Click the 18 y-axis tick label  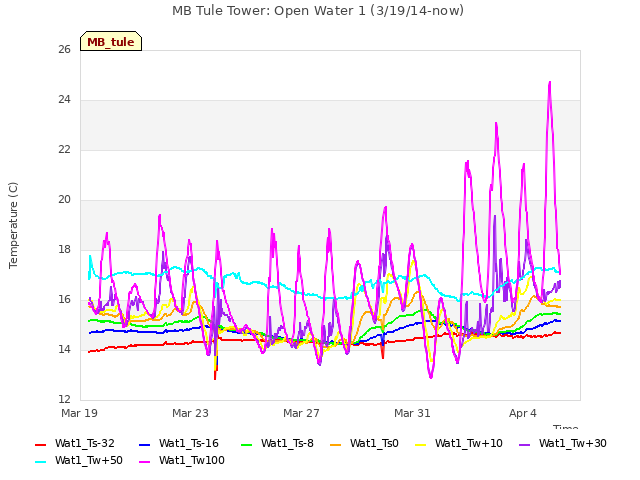coord(64,250)
